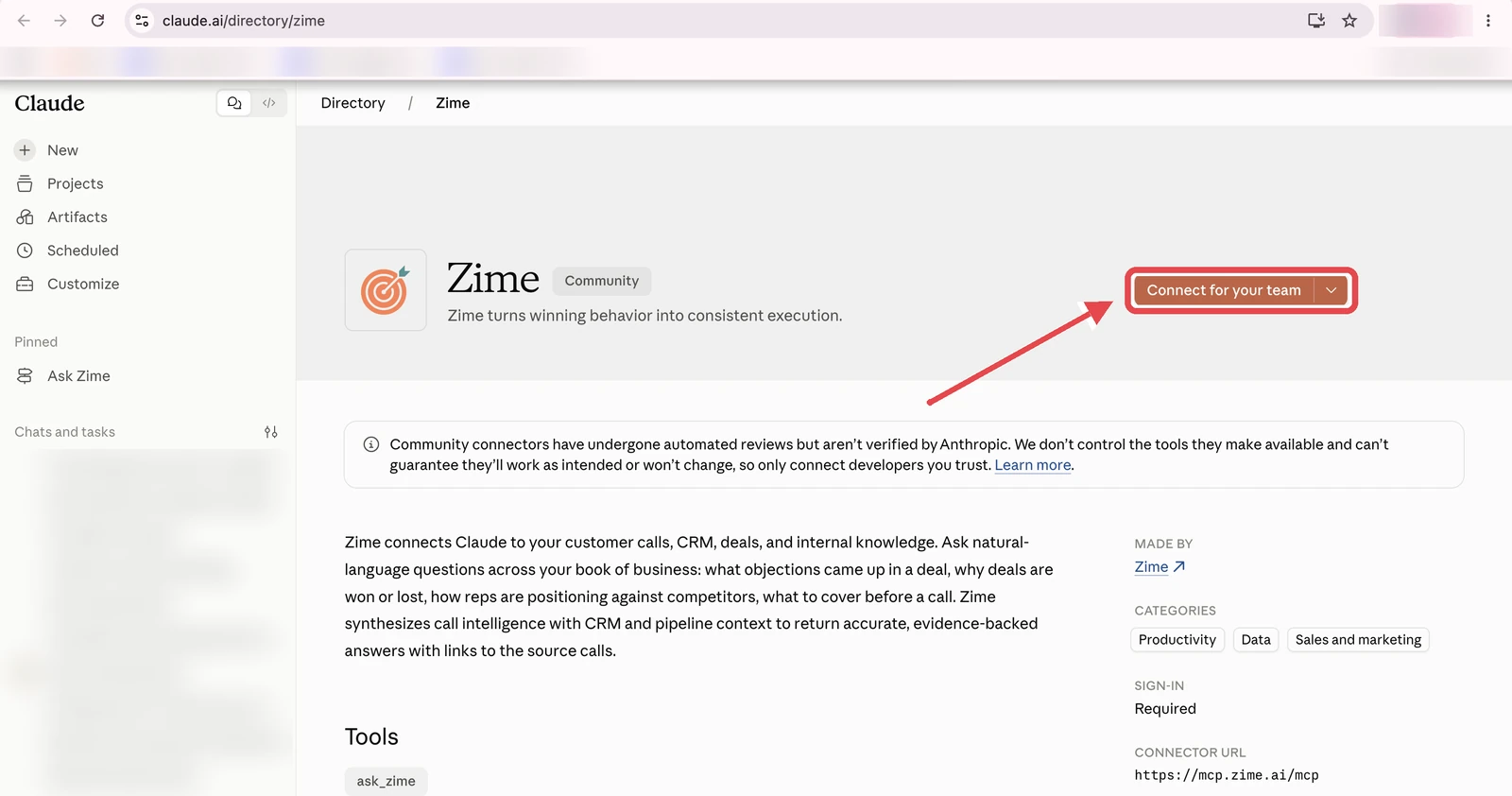Screen dimensions: 1512x796
Task: Navigate to Directory breadcrumb
Action: pos(352,103)
